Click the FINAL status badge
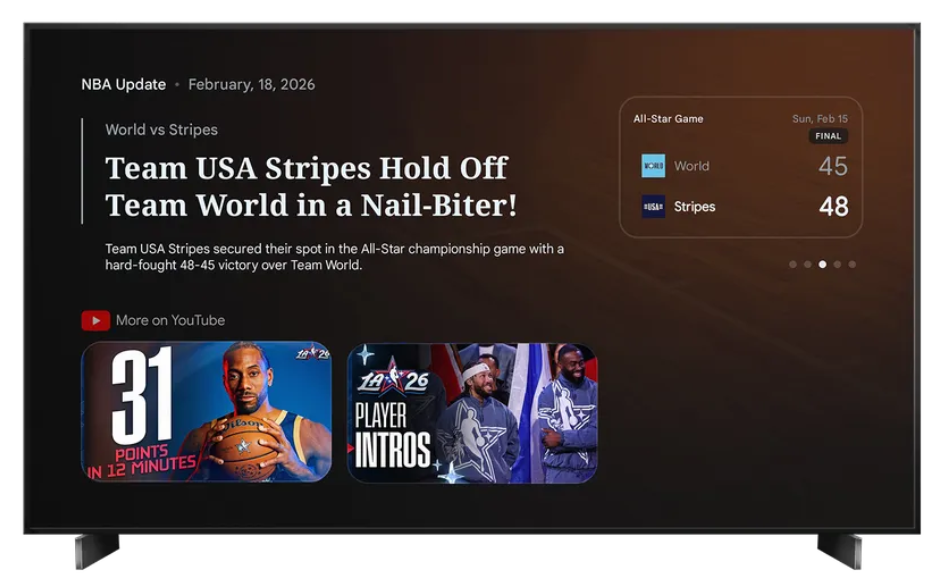This screenshot has height=585, width=937. 828,136
